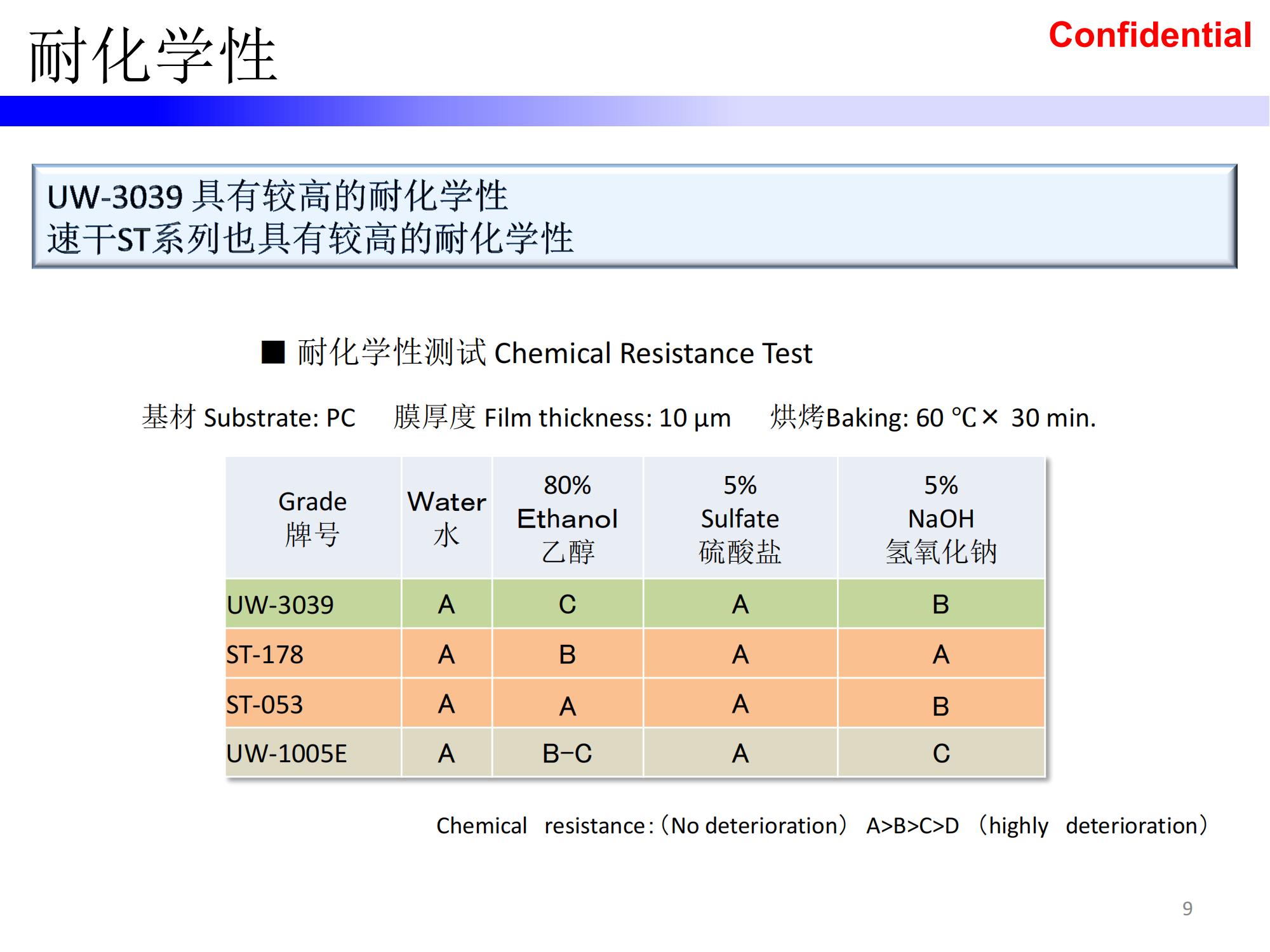
Task: Click the A>B>C>D rating legend text
Action: click(912, 826)
